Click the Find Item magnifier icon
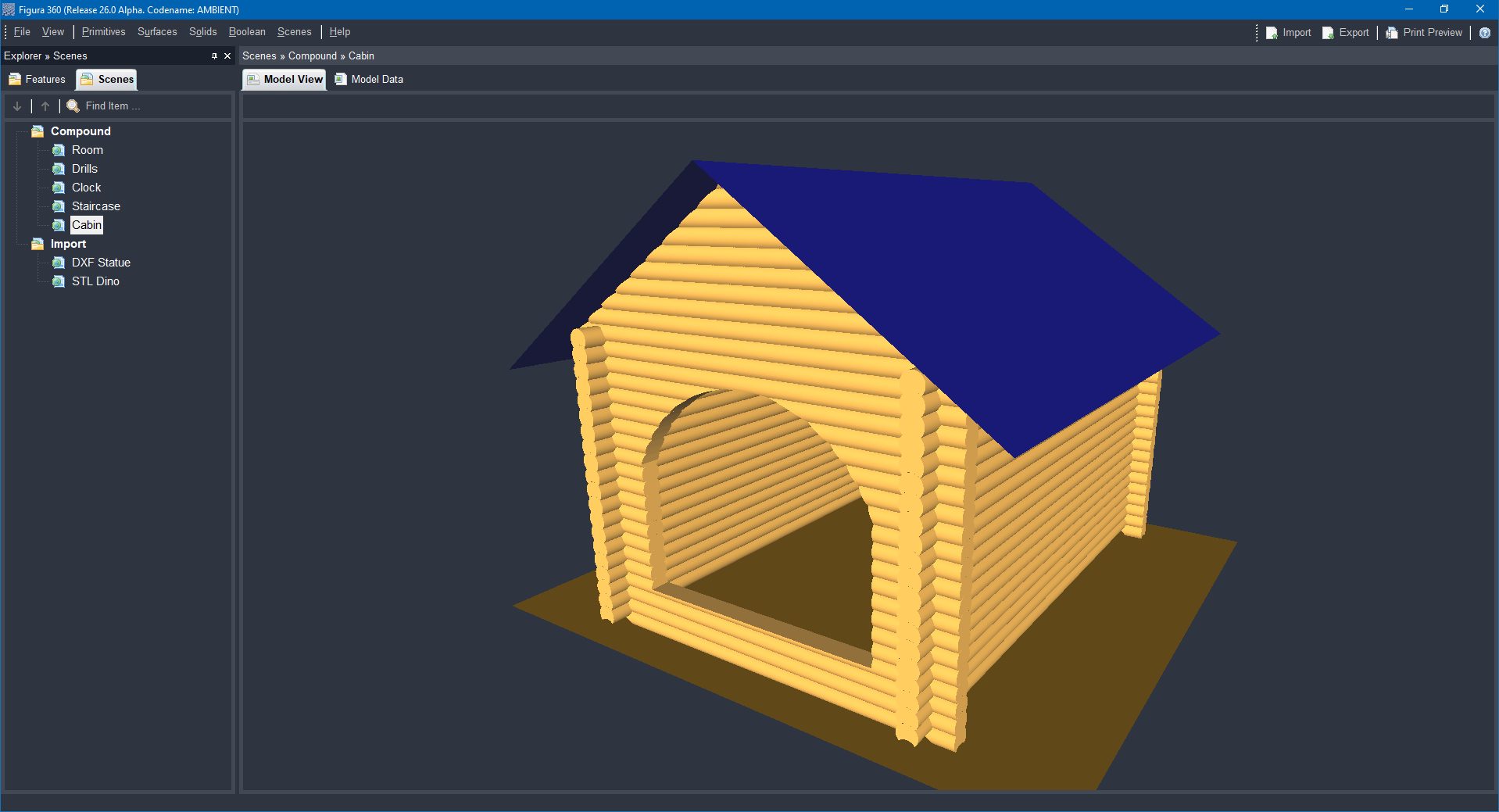The image size is (1499, 812). [72, 106]
